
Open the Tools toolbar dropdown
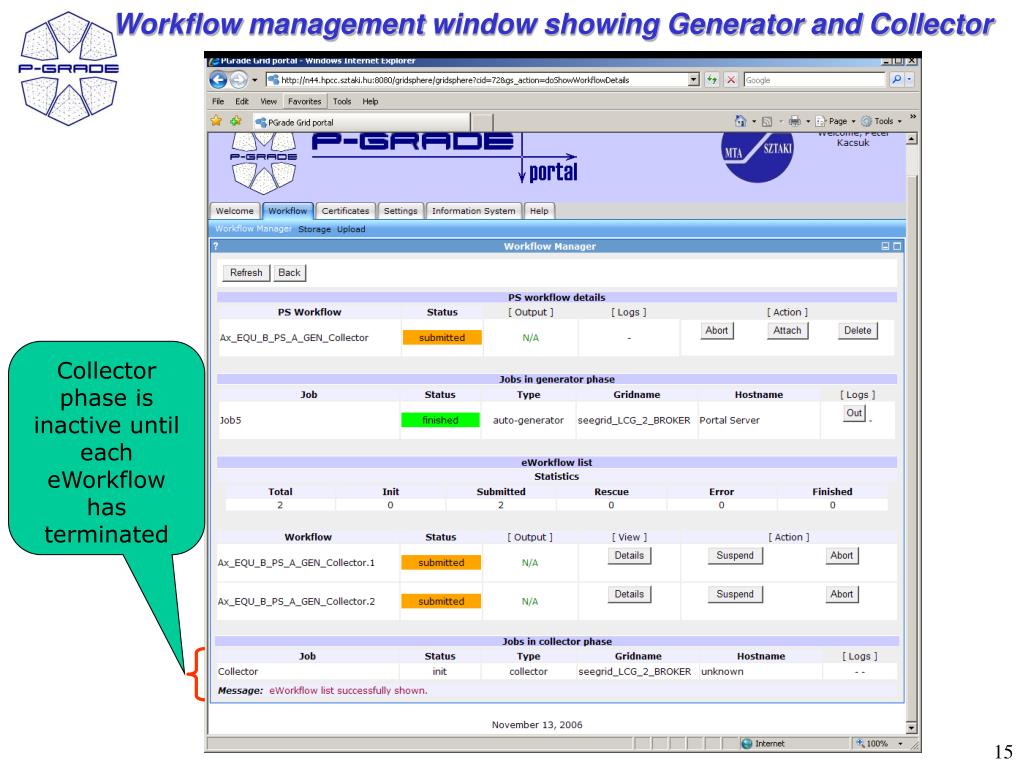[x=882, y=121]
